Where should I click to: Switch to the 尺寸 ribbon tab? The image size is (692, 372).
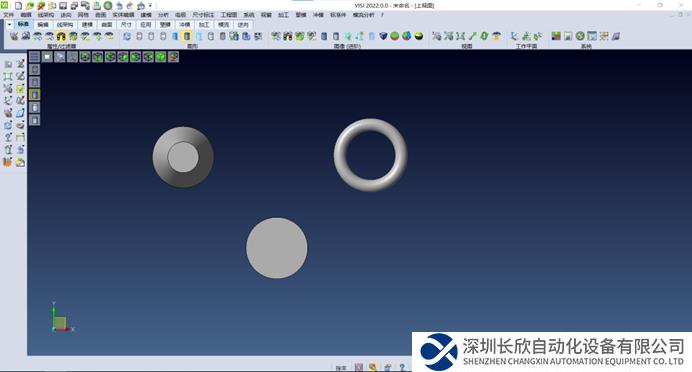point(126,25)
